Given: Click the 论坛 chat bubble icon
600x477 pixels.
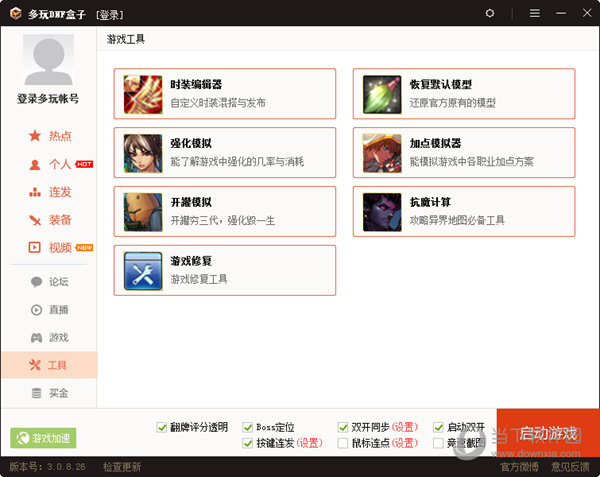Looking at the screenshot, I should pyautogui.click(x=36, y=282).
